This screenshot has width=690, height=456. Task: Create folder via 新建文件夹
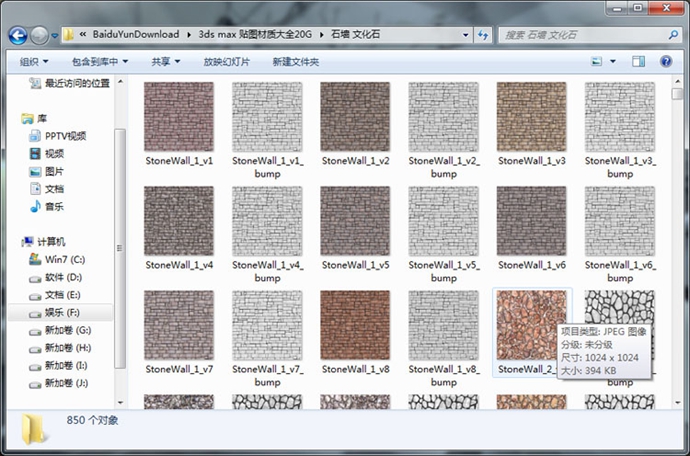295,62
